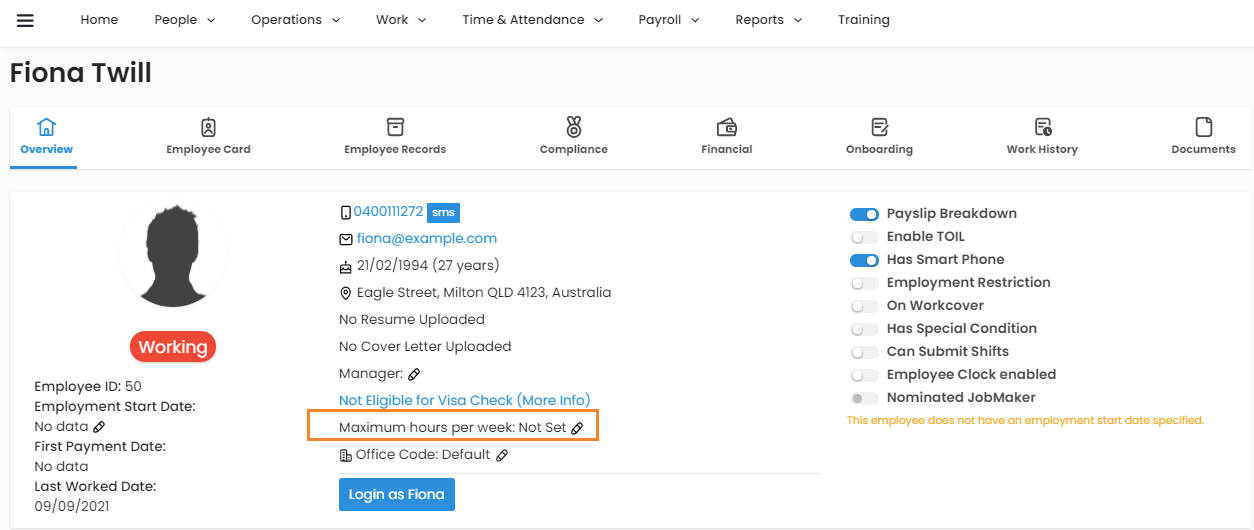The height and width of the screenshot is (530, 1254).
Task: Edit Maximum hours per week pencil icon
Action: pos(577,428)
